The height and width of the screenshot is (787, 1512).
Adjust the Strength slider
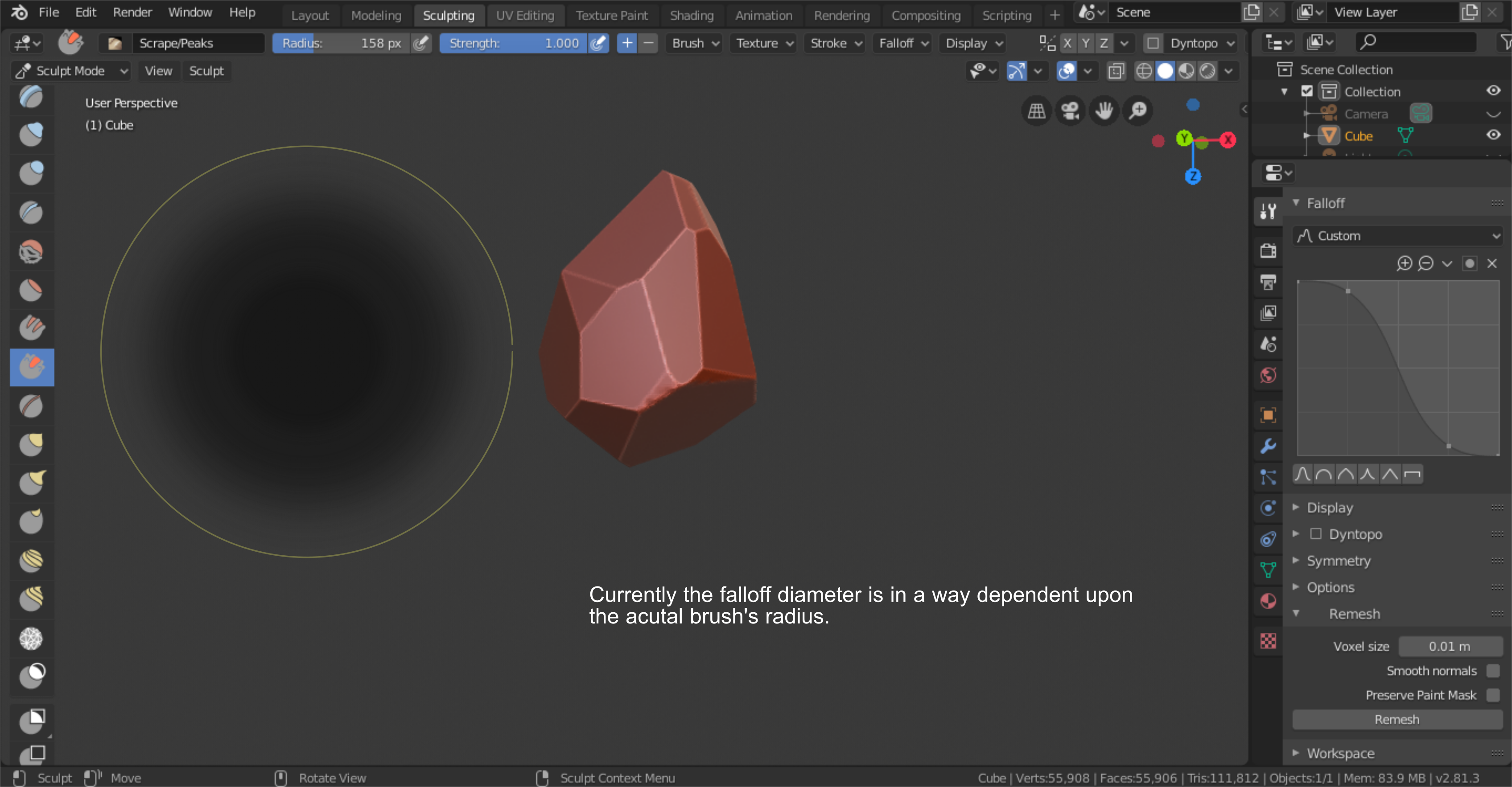point(513,43)
